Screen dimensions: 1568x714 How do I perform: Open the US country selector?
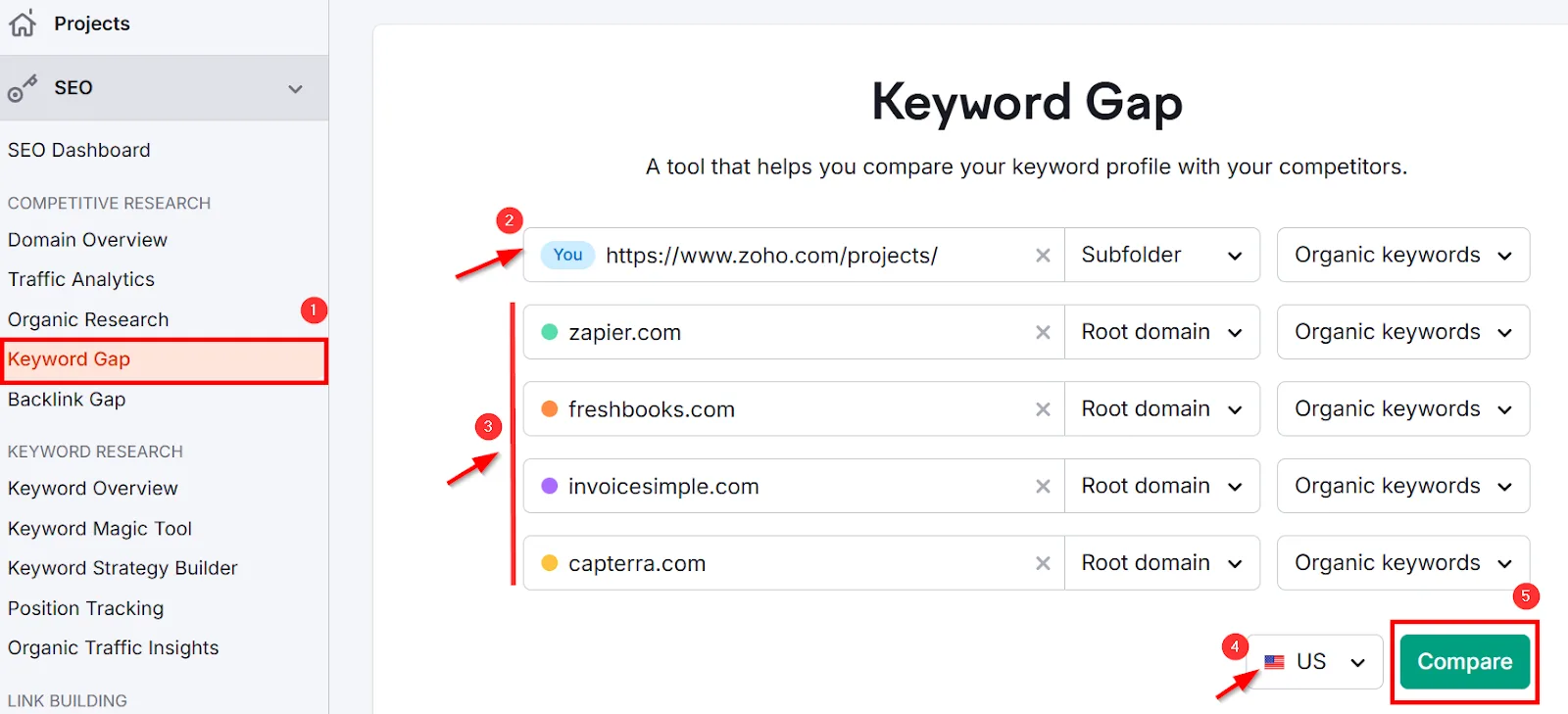(x=1315, y=662)
